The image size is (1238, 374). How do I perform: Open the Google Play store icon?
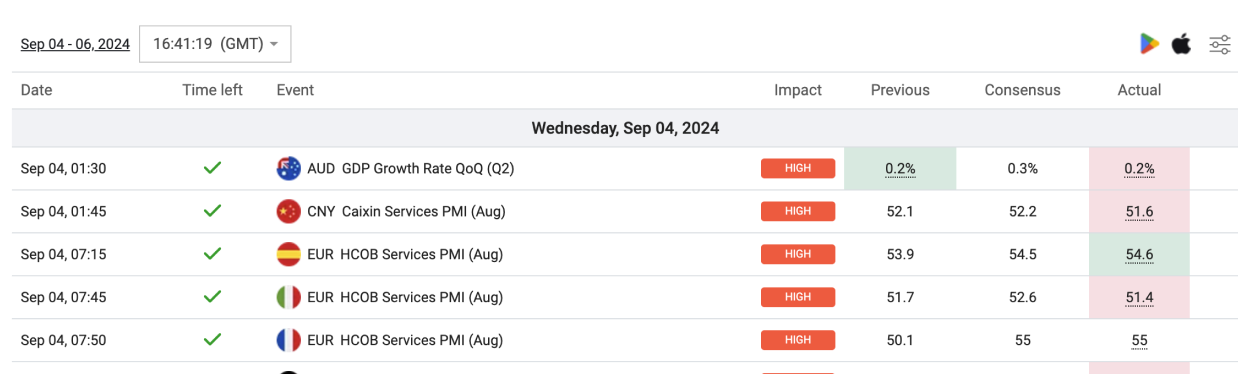tap(1149, 44)
